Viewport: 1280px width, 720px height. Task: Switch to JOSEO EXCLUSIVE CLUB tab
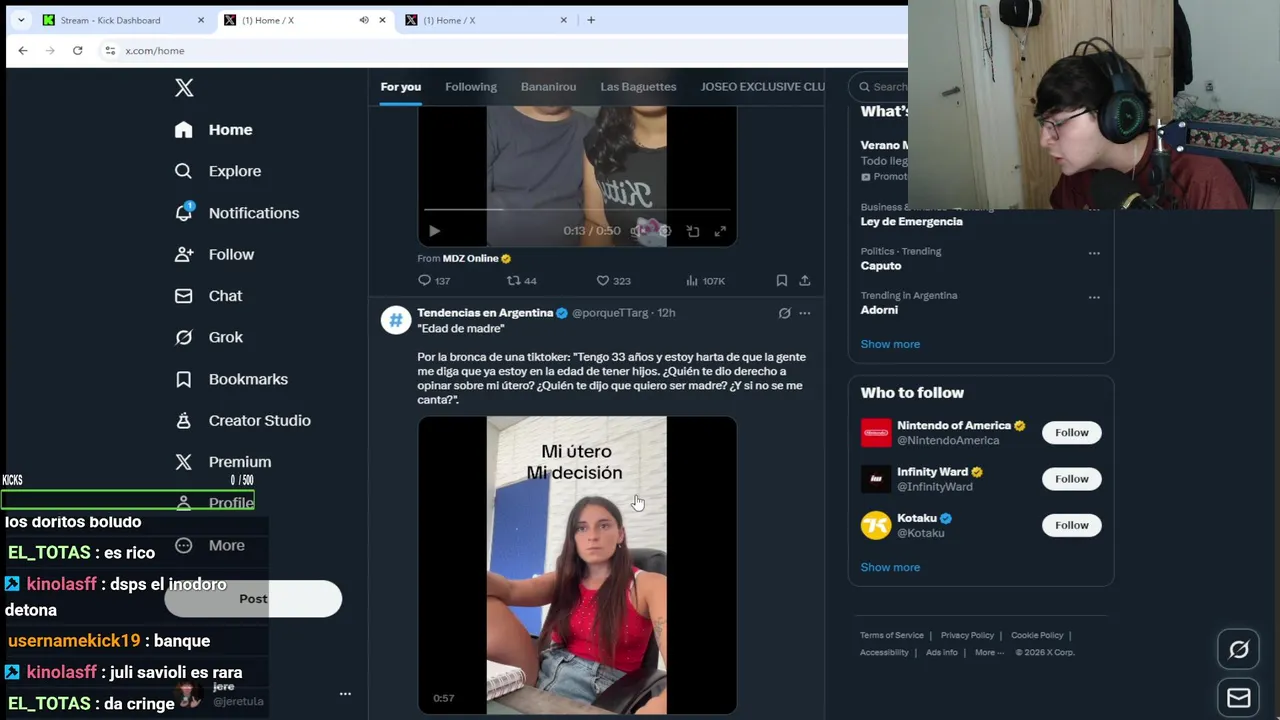762,87
